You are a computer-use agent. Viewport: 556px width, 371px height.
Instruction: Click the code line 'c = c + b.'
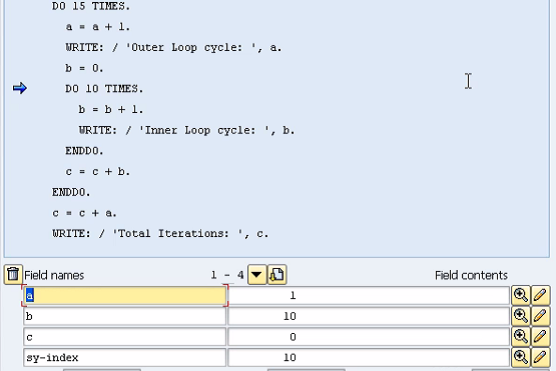tap(98, 172)
